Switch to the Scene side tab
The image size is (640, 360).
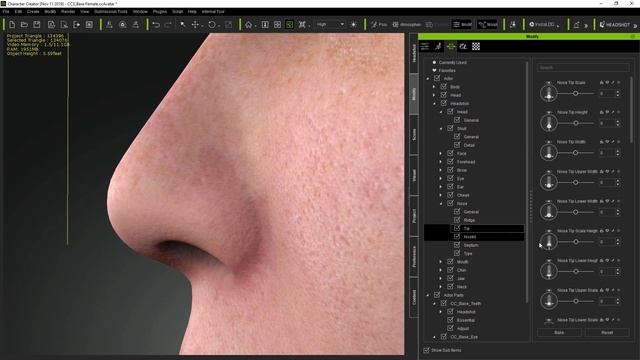(x=414, y=135)
